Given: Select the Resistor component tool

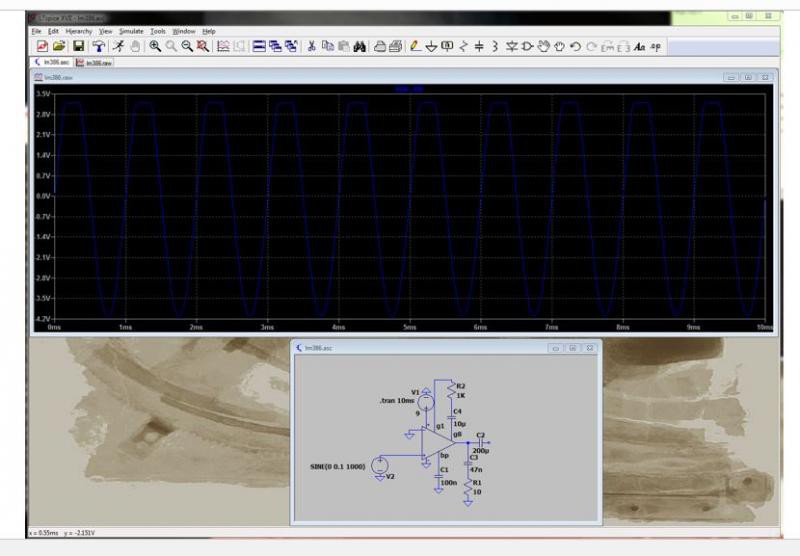Looking at the screenshot, I should pyautogui.click(x=463, y=47).
